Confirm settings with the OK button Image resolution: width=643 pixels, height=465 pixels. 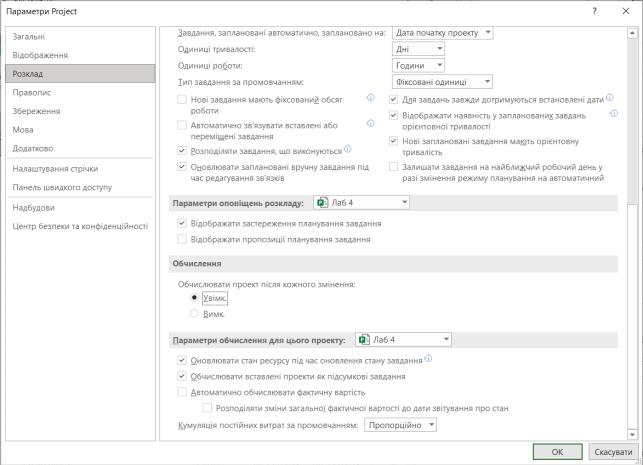[558, 452]
